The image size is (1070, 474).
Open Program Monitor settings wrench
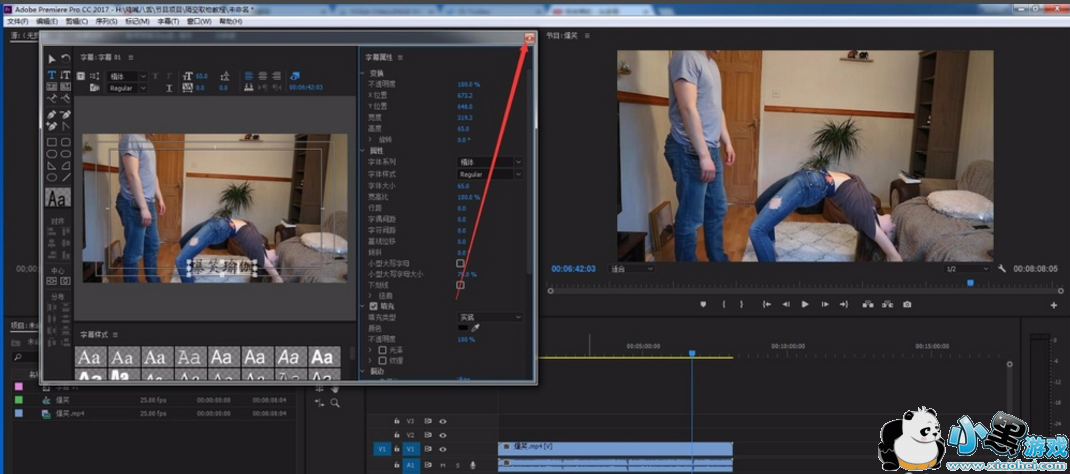[x=1001, y=269]
